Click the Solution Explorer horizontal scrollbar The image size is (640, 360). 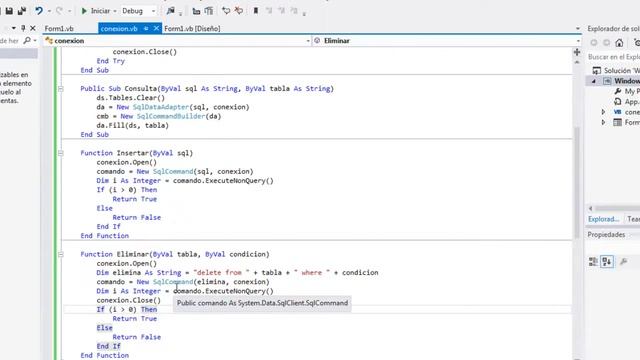tap(616, 208)
